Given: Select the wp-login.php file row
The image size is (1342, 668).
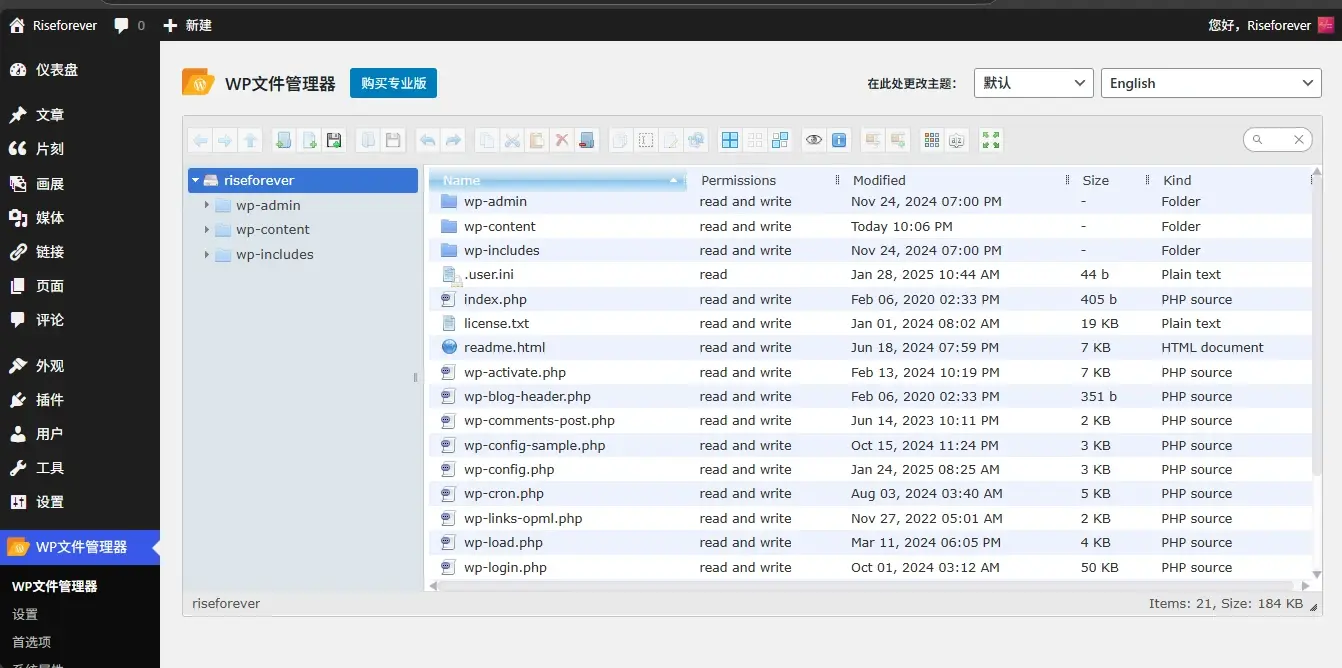Looking at the screenshot, I should (870, 567).
